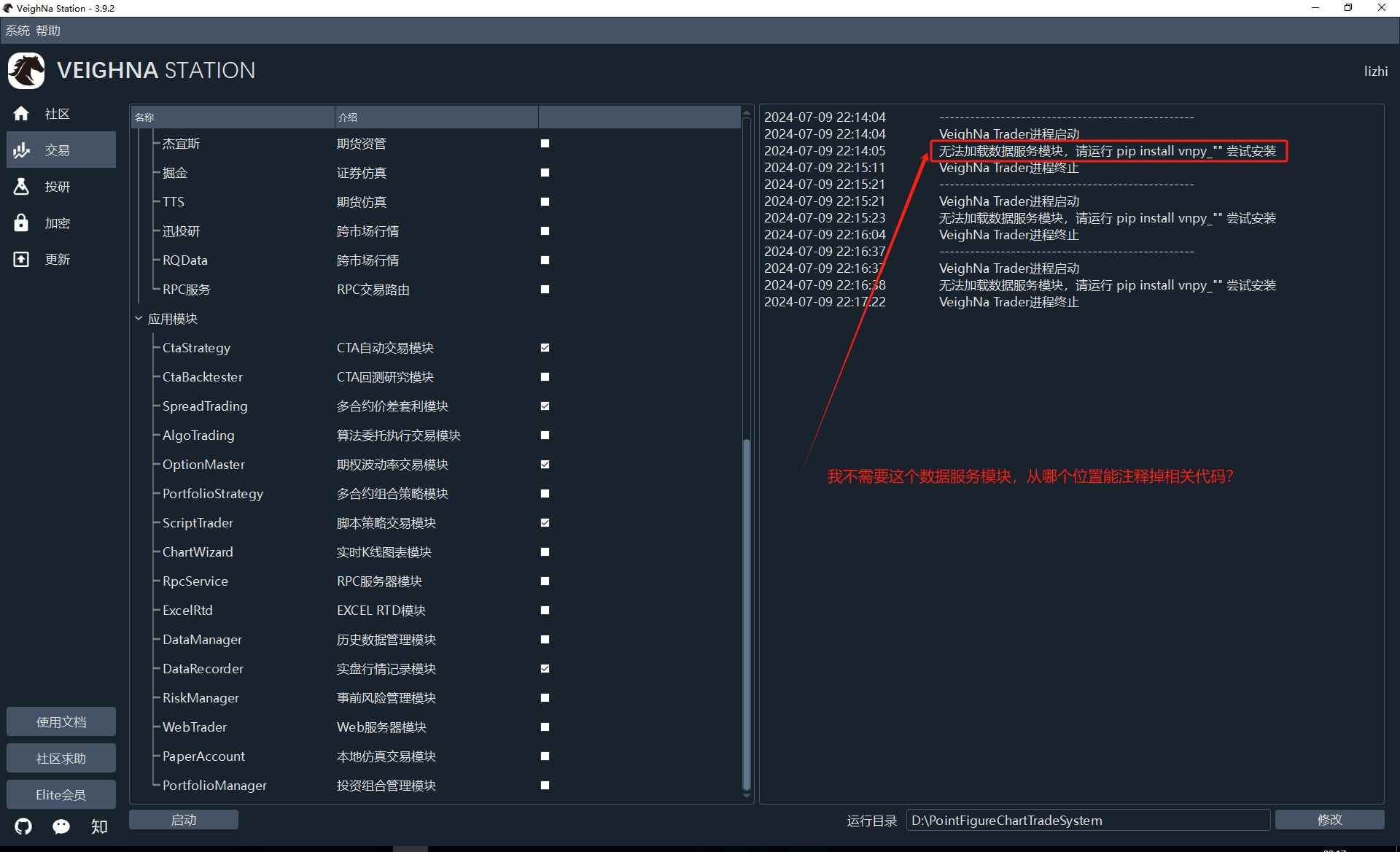Click the 运行目录 path input field
The image size is (1400, 852).
1088,820
